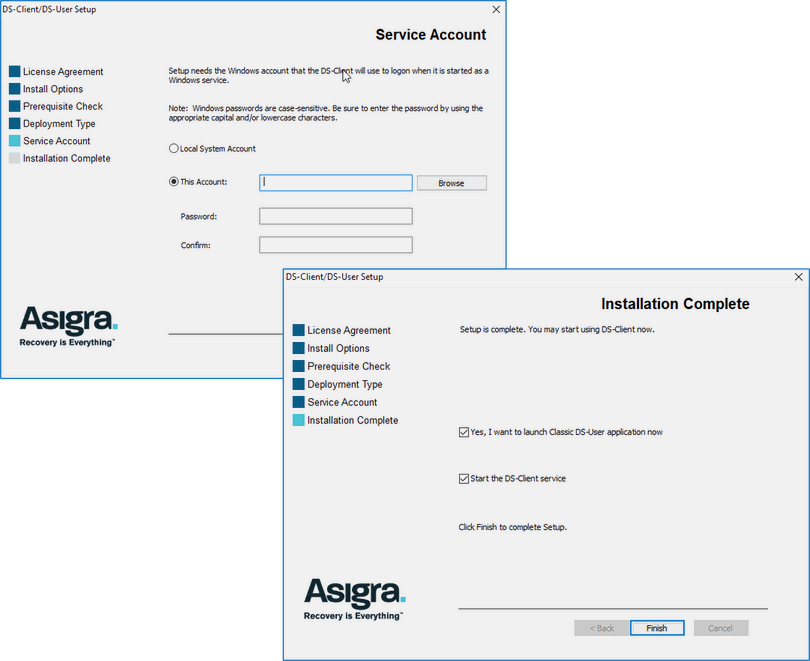Viewport: 810px width, 661px height.
Task: Click Install Options step icon in Installation Complete window
Action: pyautogui.click(x=299, y=348)
